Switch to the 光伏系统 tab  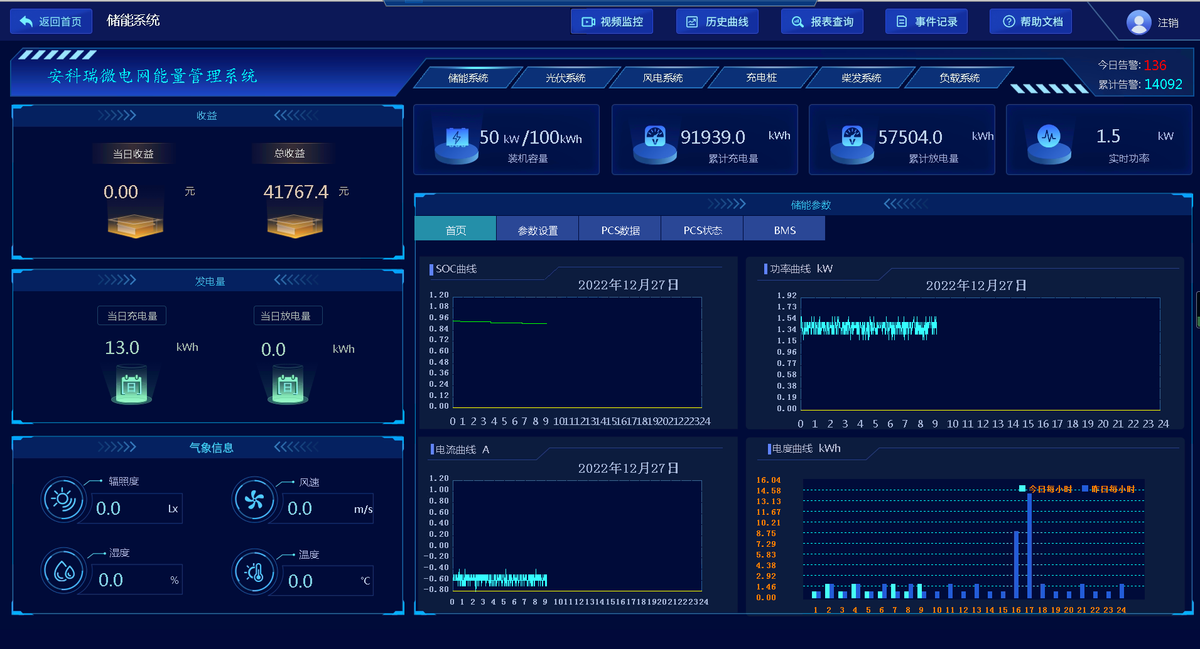pos(566,78)
